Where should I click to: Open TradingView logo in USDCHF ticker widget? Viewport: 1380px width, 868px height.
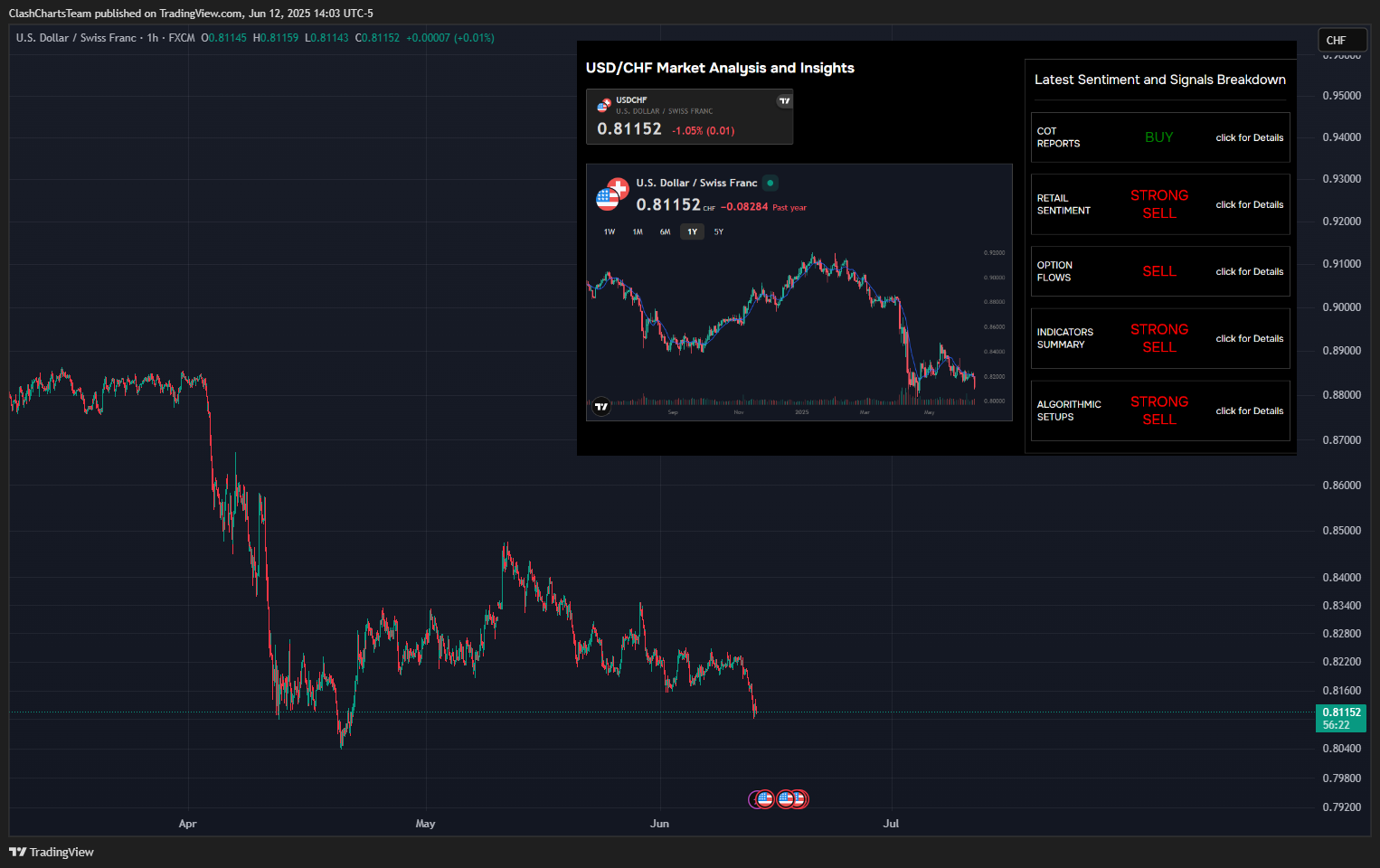point(784,100)
